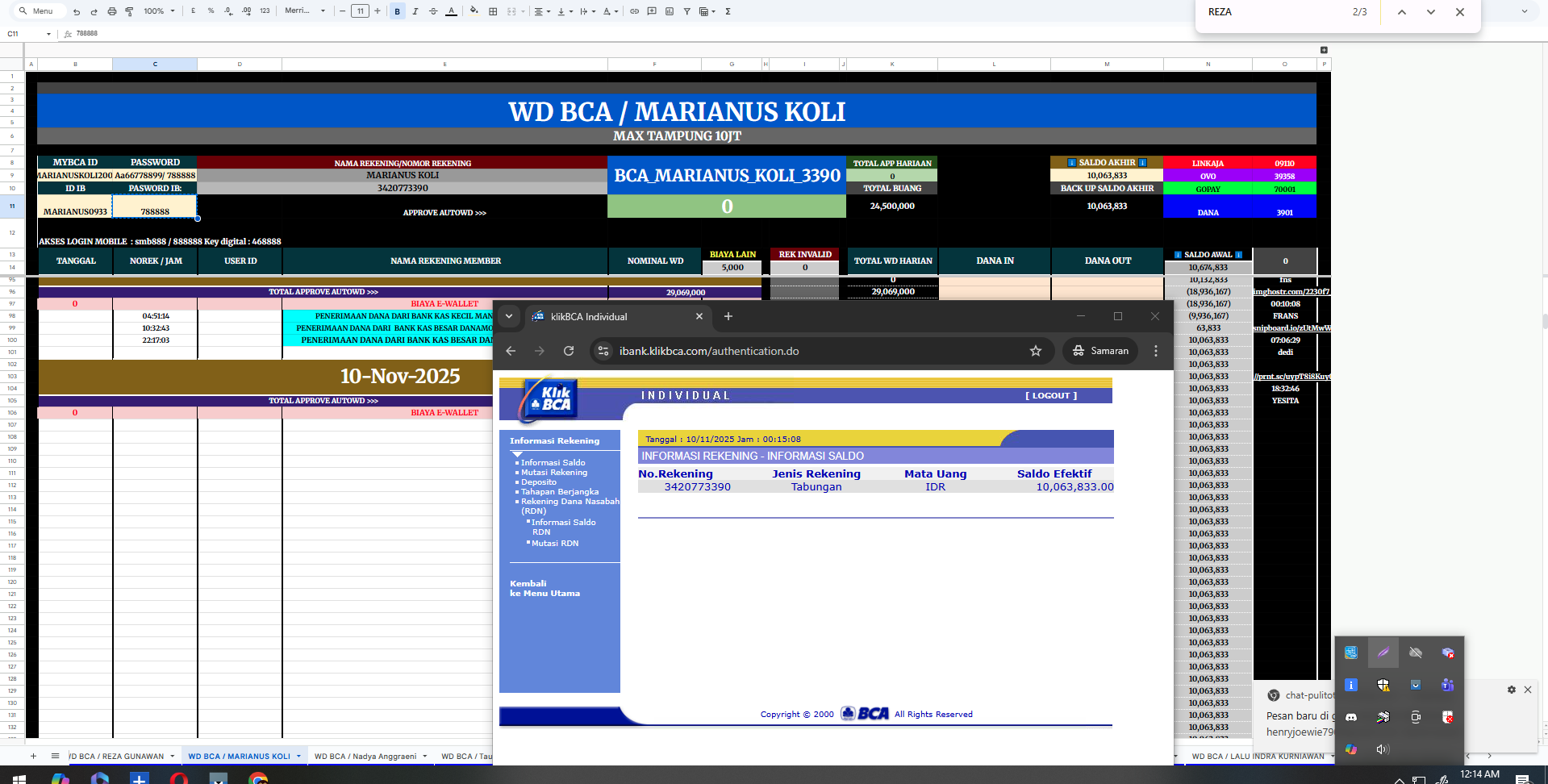Toggle strikethrough formatting
This screenshot has width=1548, height=784.
coord(433,11)
